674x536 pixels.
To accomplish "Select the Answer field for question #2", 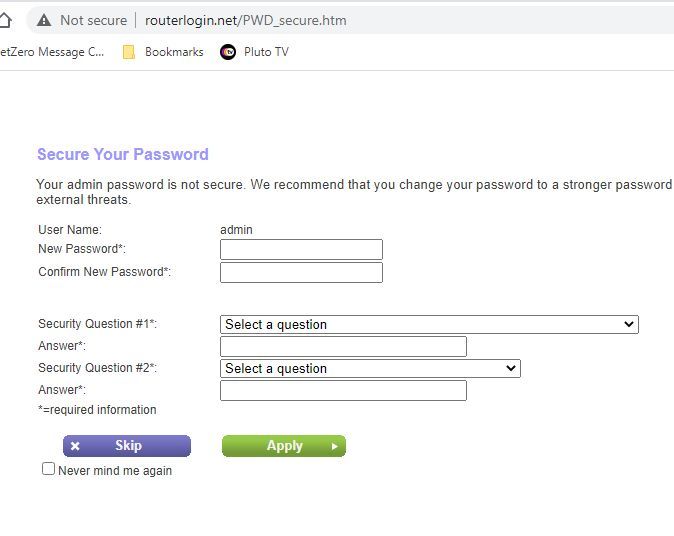I will coord(343,390).
